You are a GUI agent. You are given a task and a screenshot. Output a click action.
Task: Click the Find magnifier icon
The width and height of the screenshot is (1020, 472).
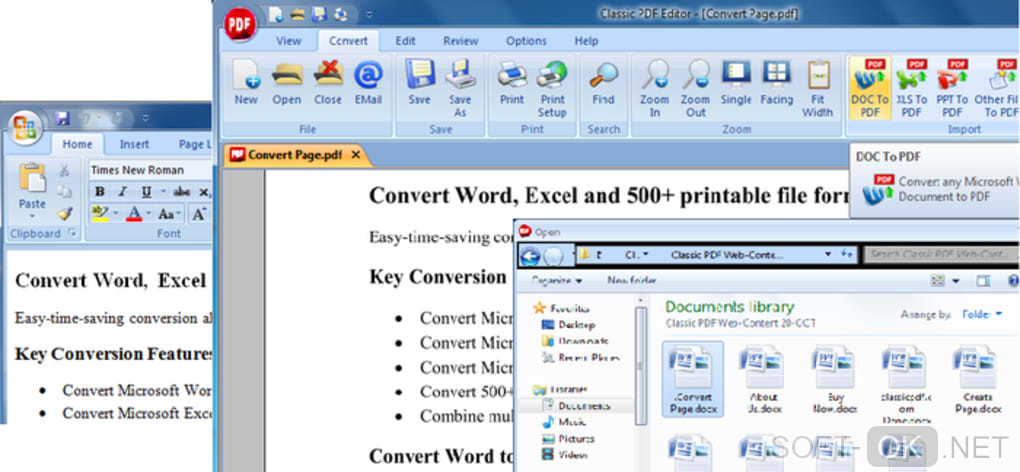603,82
